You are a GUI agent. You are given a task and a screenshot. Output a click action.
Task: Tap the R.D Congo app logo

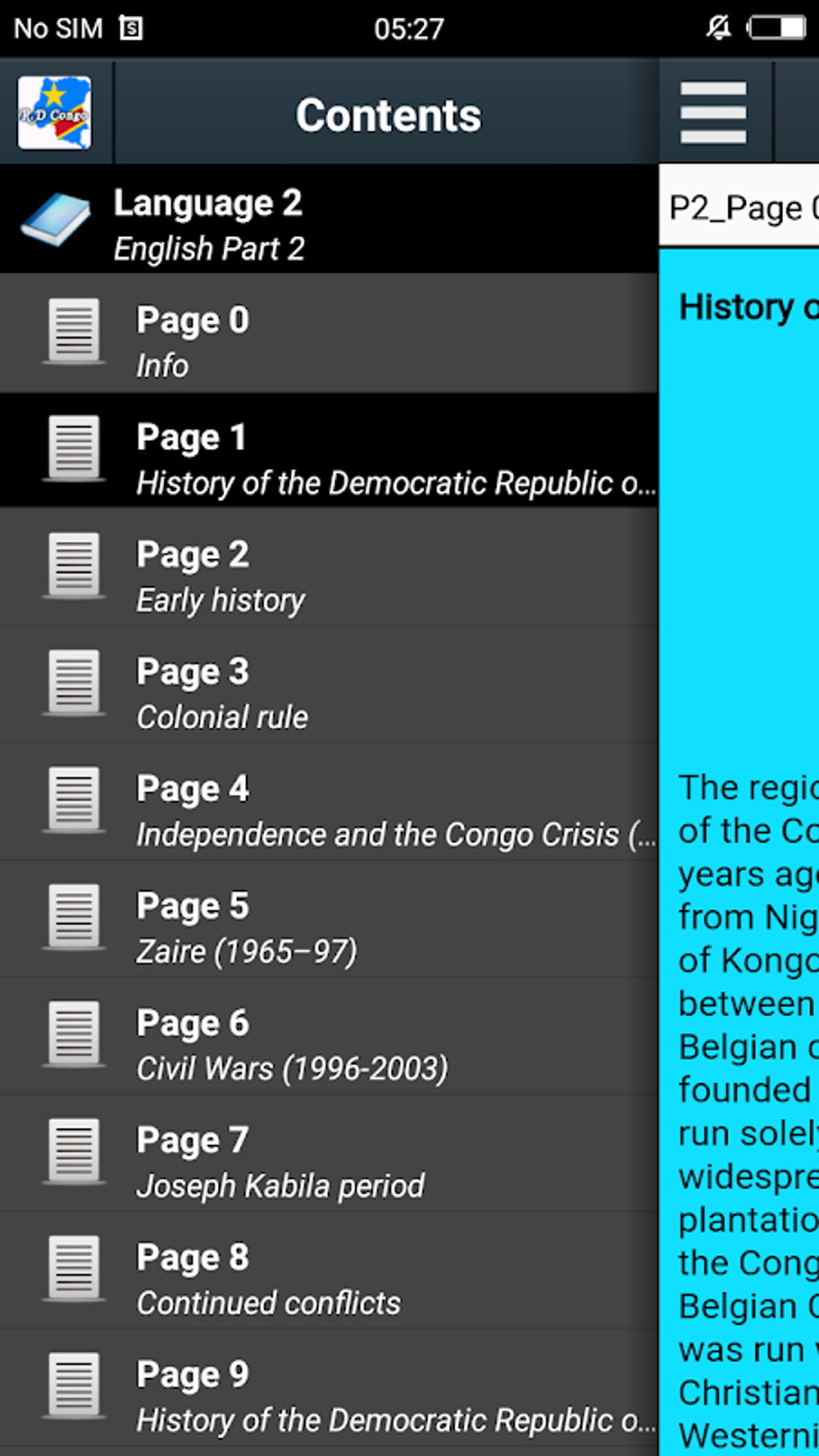(x=55, y=113)
